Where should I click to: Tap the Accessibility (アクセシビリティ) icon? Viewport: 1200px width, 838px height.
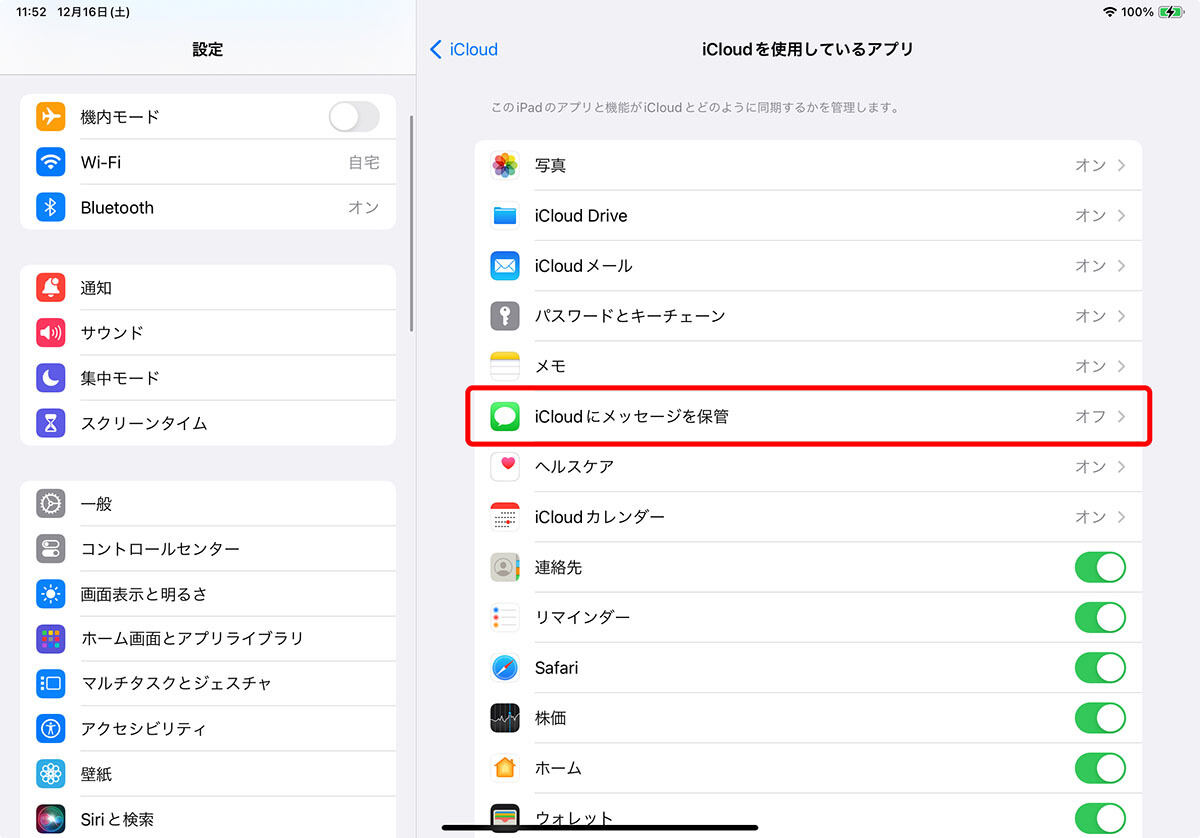(51, 728)
